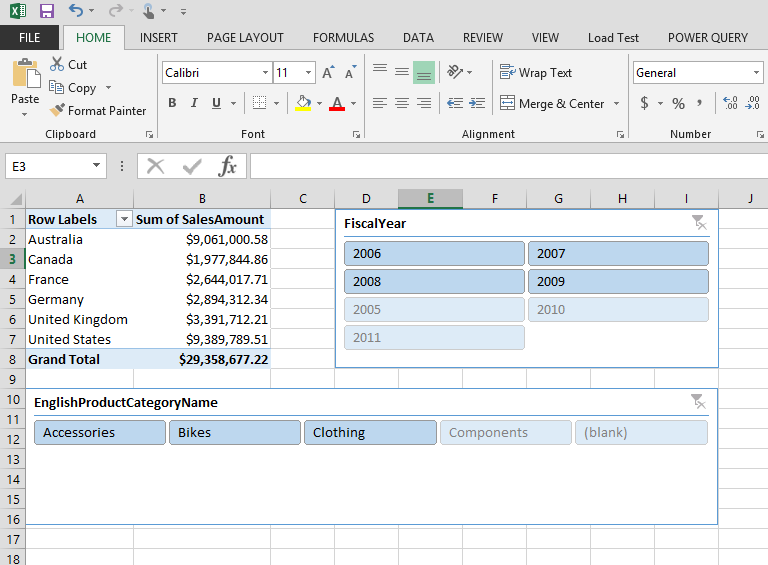Open the Row Labels filter dropdown
The height and width of the screenshot is (565, 768).
pyautogui.click(x=124, y=219)
